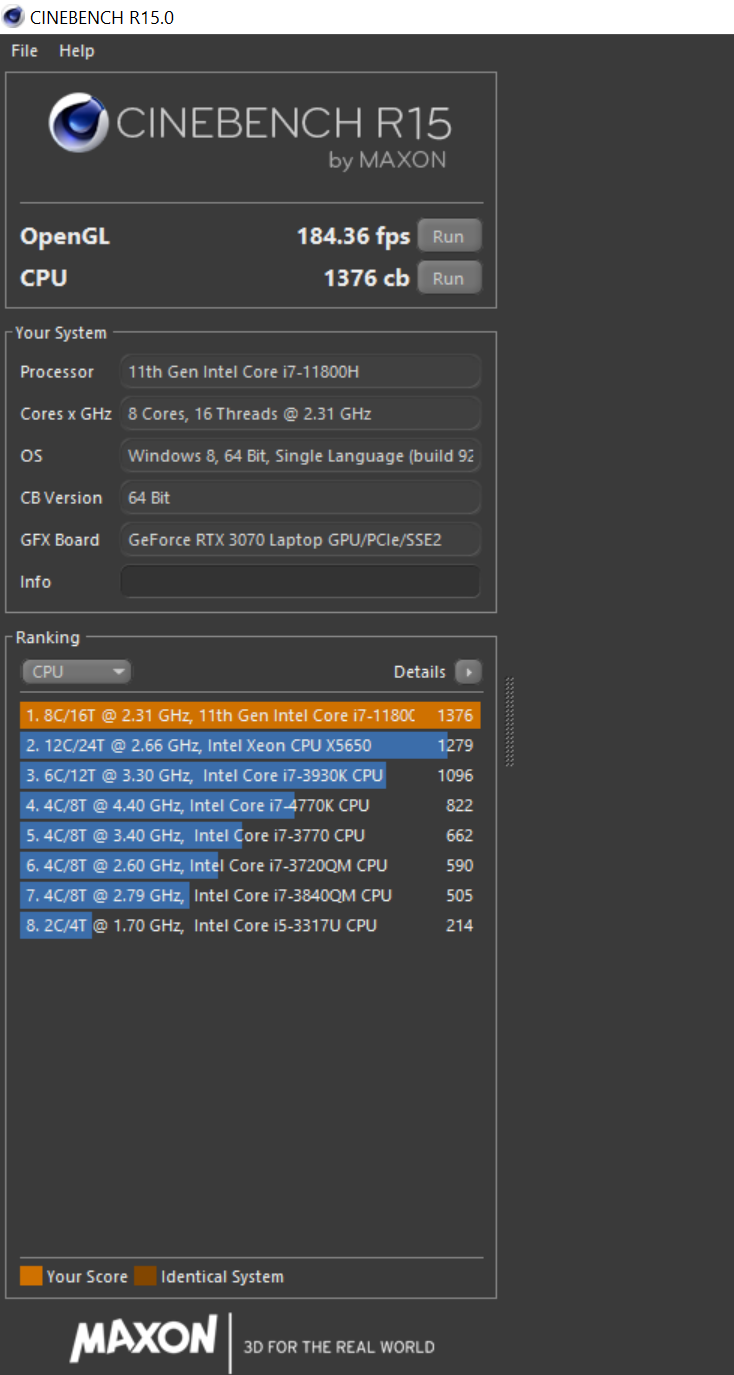Select the Core i7-3720QM ranking row
734x1375 pixels.
pos(250,865)
